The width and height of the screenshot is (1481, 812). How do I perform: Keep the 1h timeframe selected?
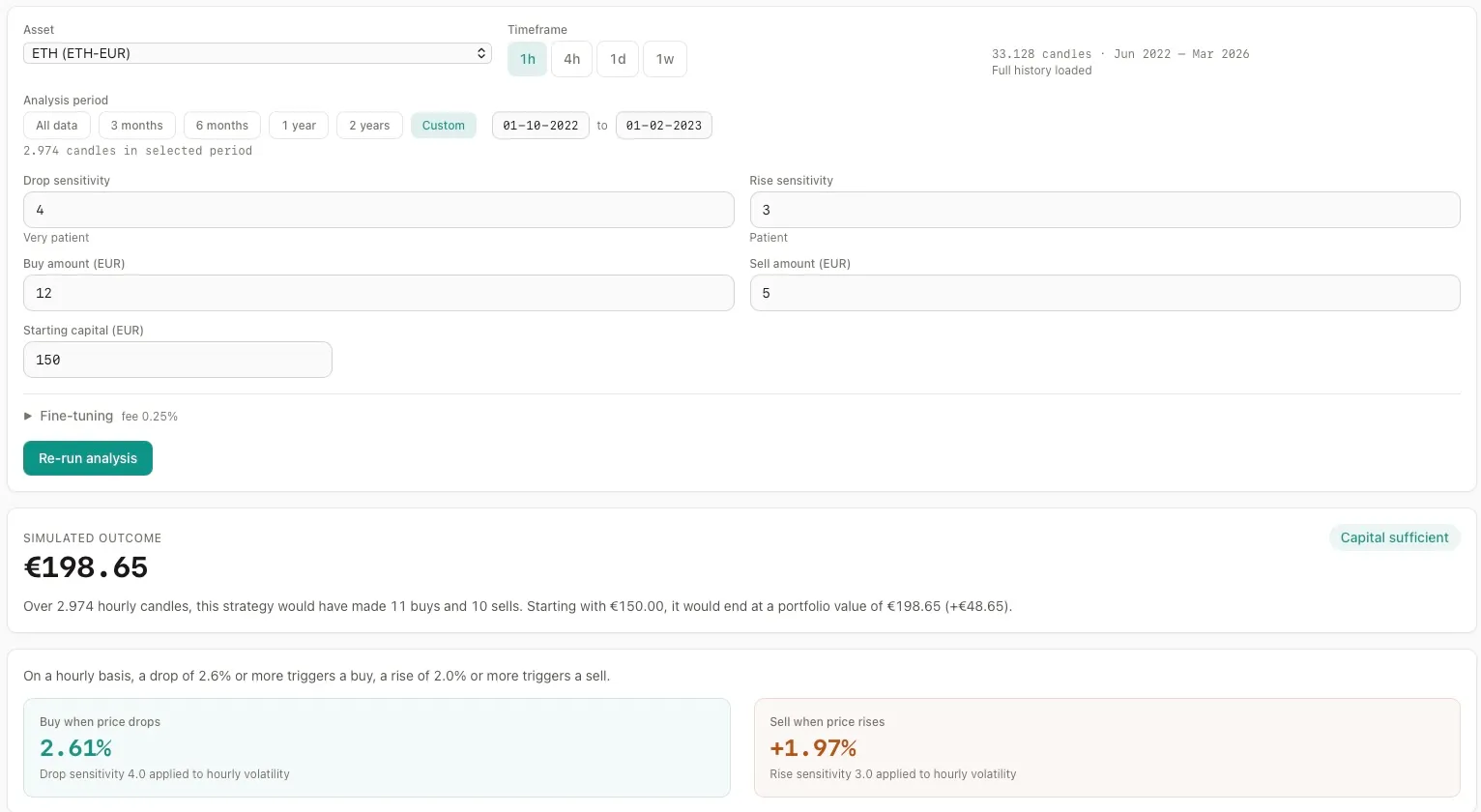tap(526, 58)
